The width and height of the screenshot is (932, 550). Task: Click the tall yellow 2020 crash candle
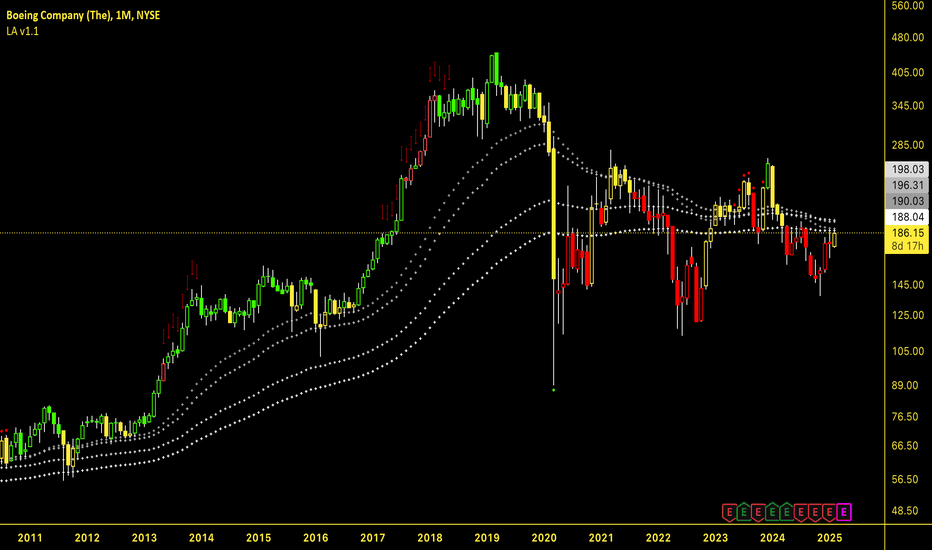[x=553, y=214]
